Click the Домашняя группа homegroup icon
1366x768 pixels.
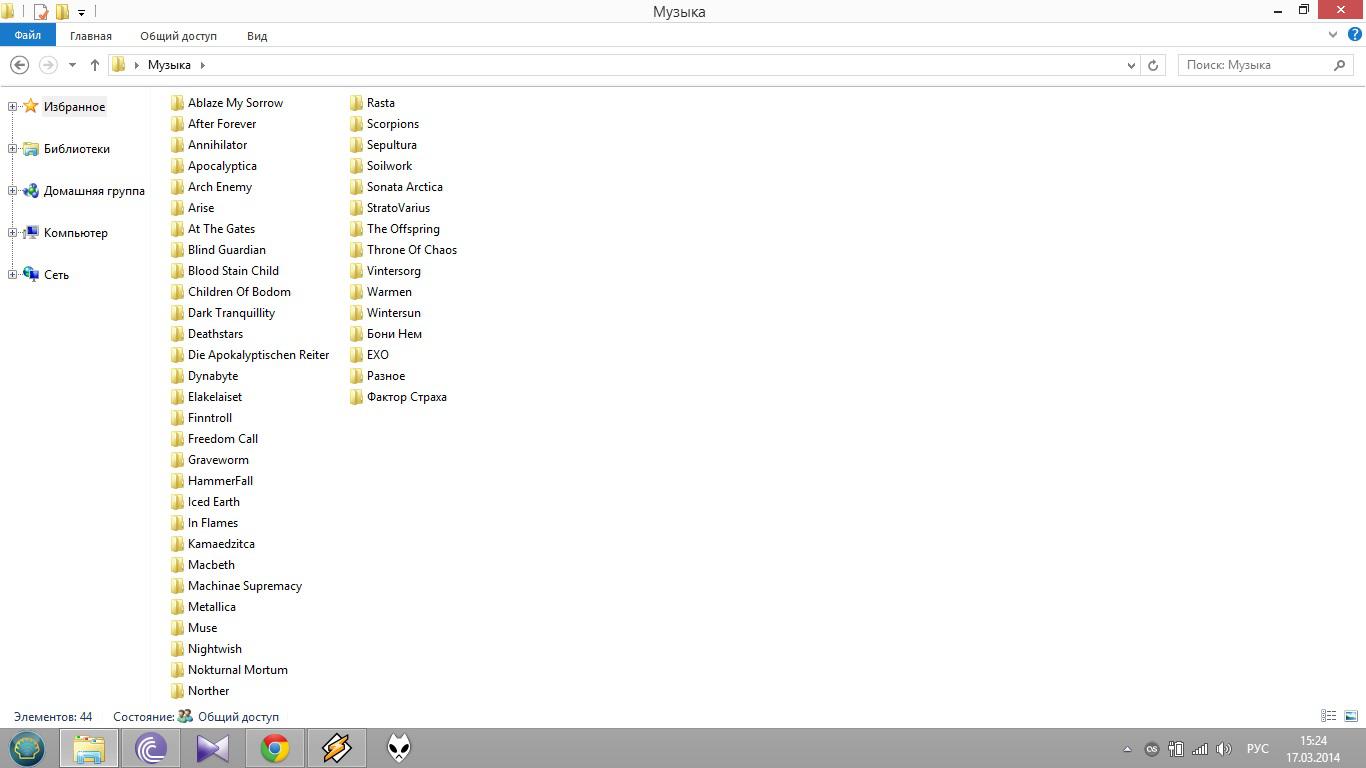point(31,191)
